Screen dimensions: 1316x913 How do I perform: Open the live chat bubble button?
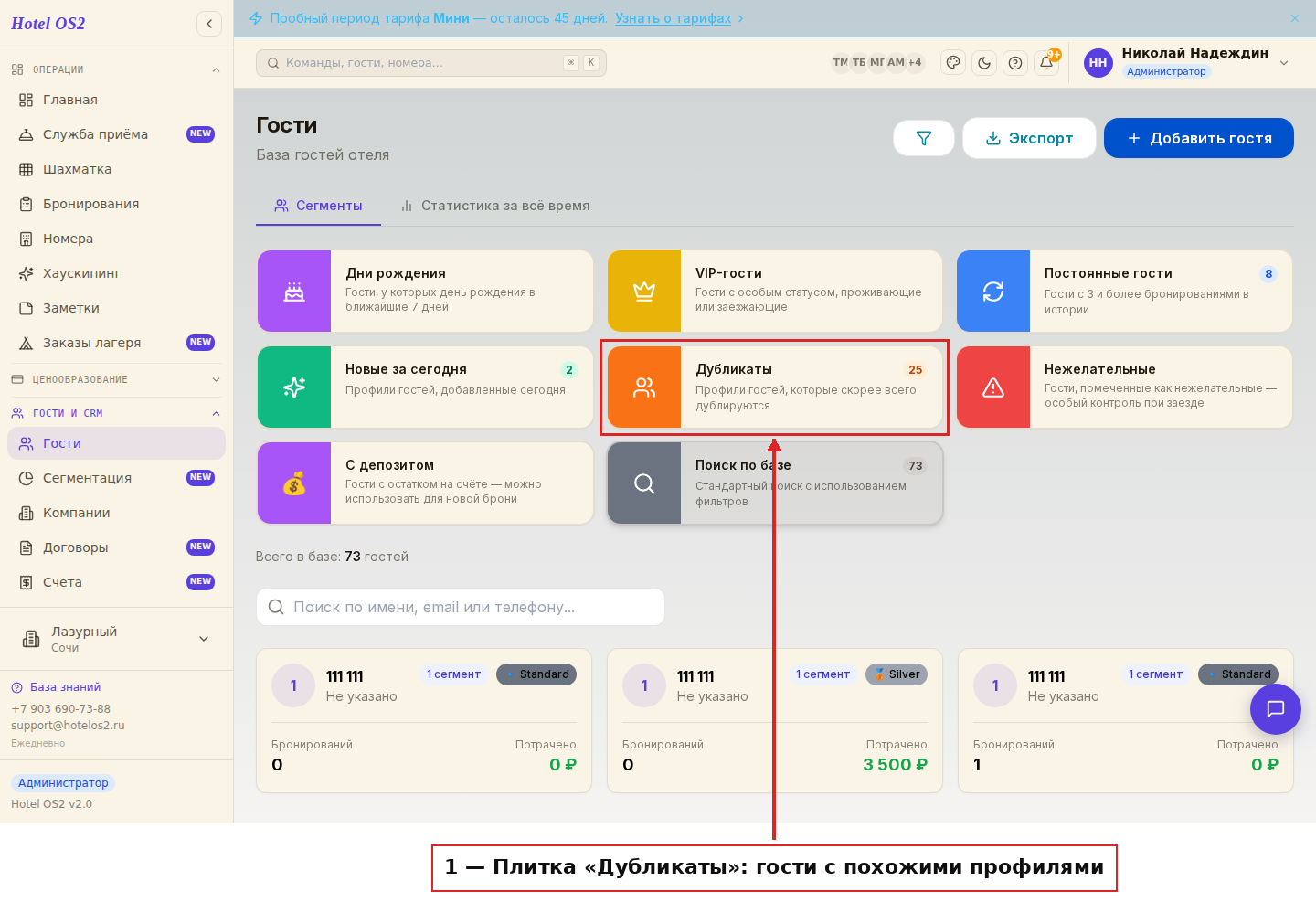click(1276, 709)
